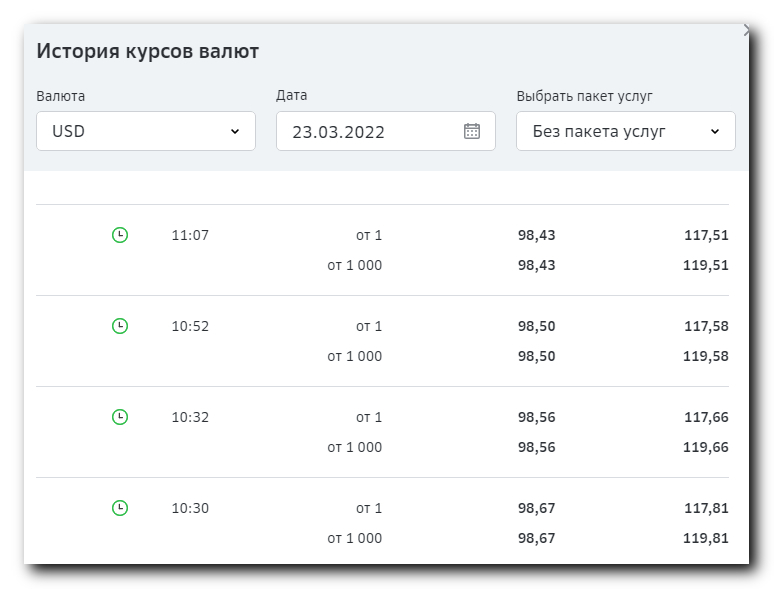Close the История курсов валют dialog
Viewport: 774px width, 589px height.
point(746,31)
